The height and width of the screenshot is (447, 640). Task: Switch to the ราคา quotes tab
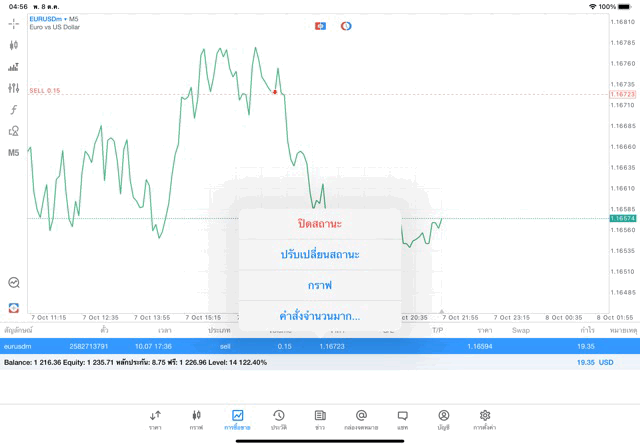(x=155, y=419)
